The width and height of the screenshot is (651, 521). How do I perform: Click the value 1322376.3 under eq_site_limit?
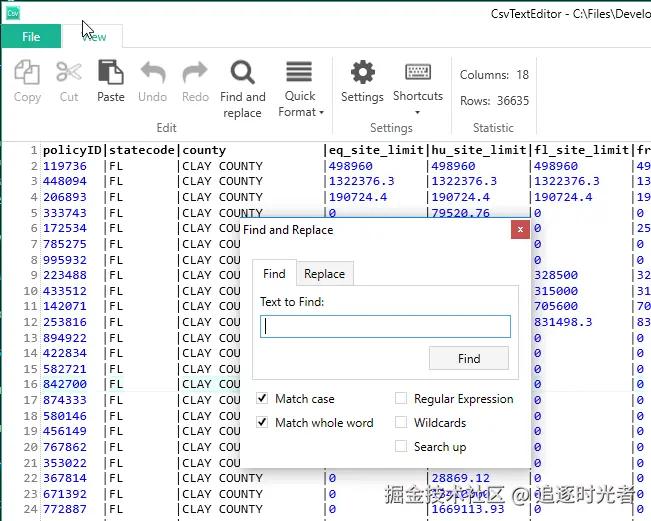pyautogui.click(x=361, y=181)
